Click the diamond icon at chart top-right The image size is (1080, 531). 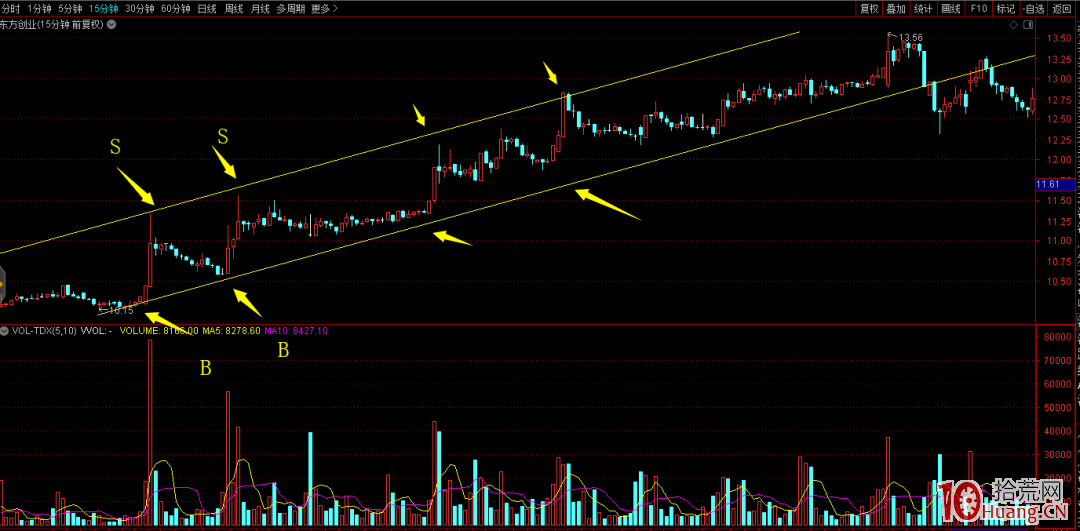pyautogui.click(x=1013, y=25)
